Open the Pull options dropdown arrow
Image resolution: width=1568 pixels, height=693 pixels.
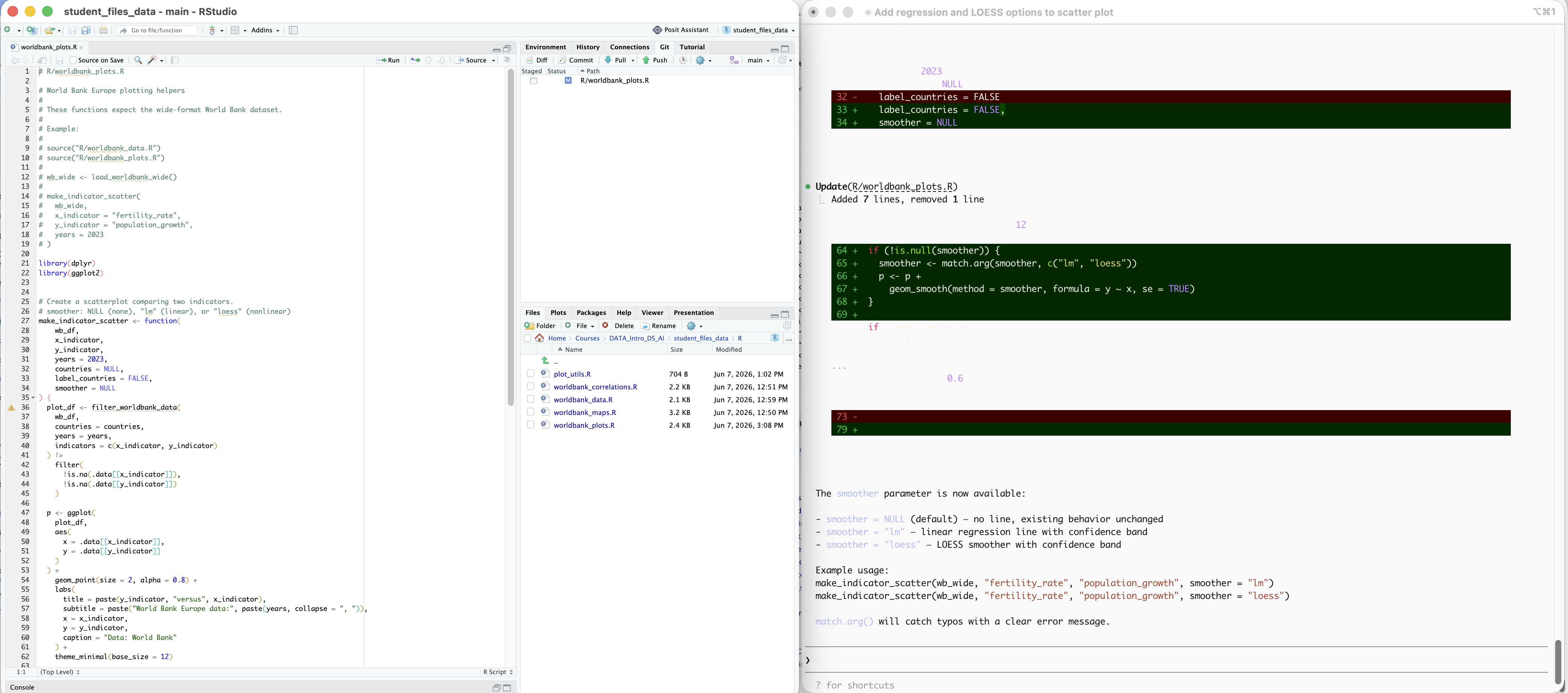tap(633, 60)
